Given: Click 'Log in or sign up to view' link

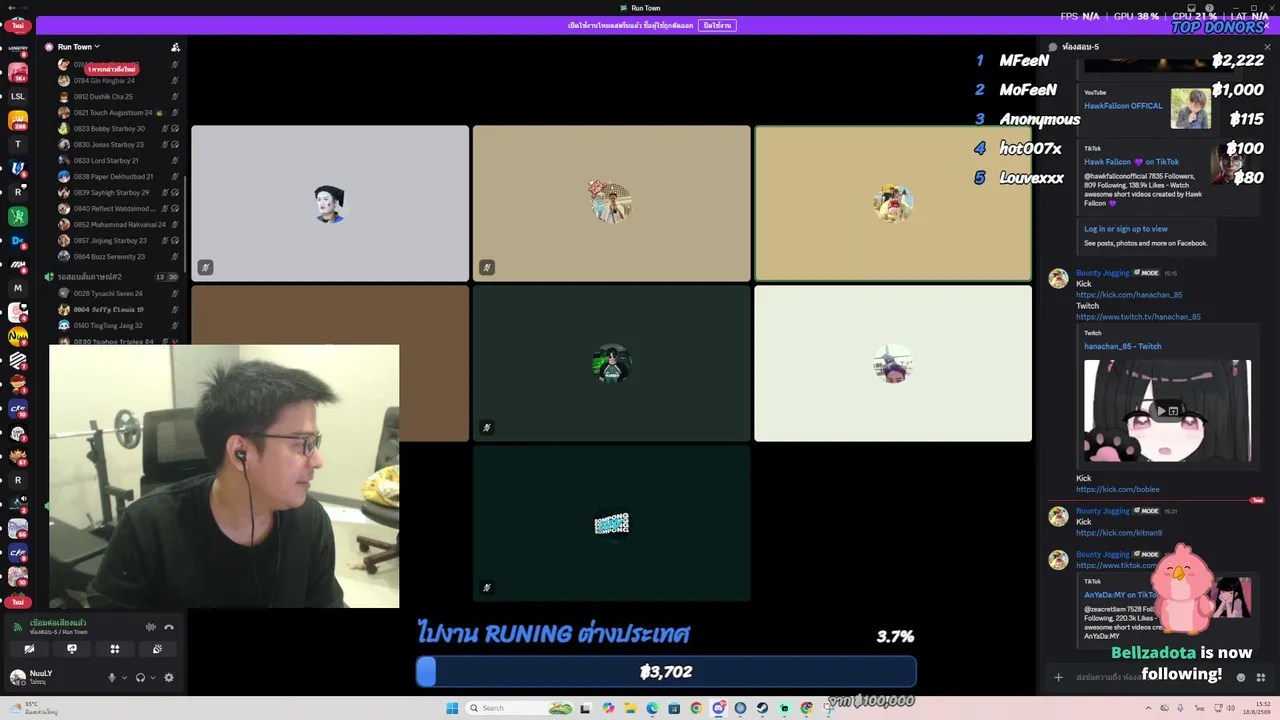Looking at the screenshot, I should [x=1126, y=229].
